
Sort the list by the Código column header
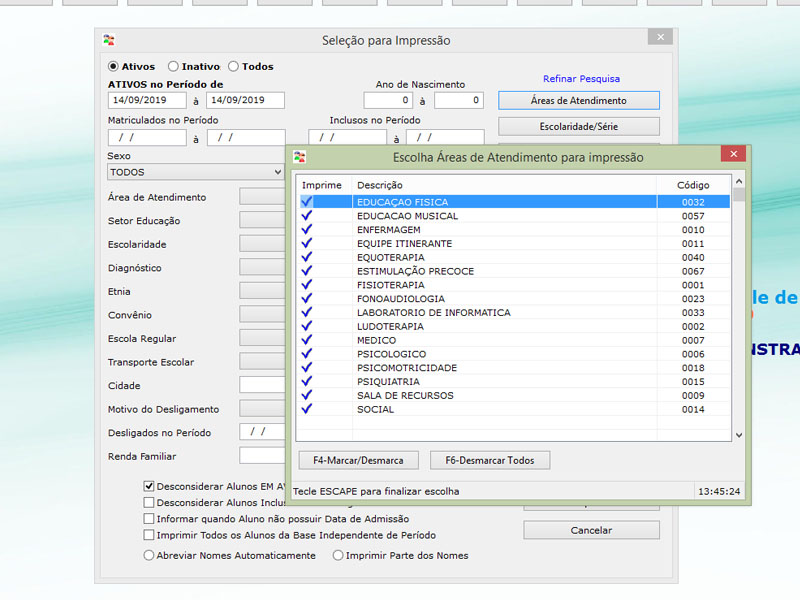[x=693, y=185]
